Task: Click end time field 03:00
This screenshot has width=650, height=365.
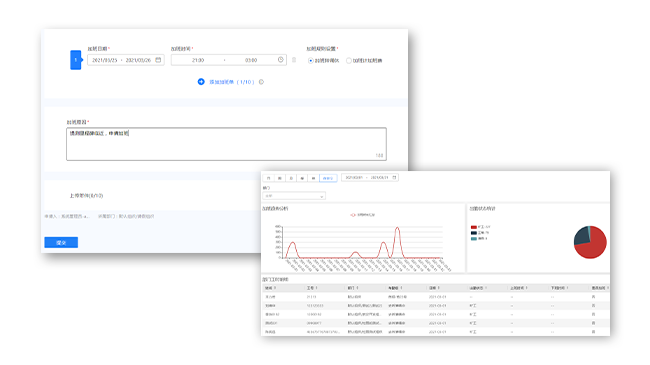Action: pos(251,60)
